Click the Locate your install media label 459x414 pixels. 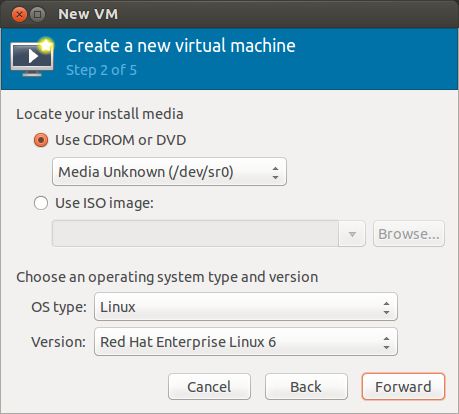(100, 114)
